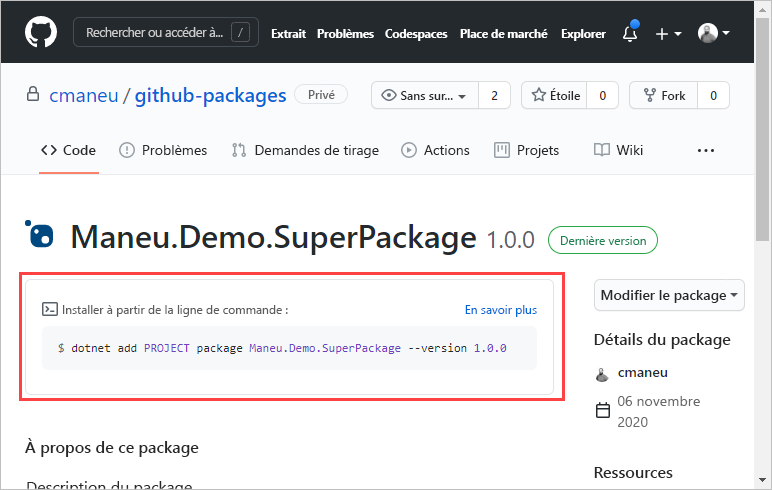Open the notifications bell icon
The image size is (772, 490).
630,33
